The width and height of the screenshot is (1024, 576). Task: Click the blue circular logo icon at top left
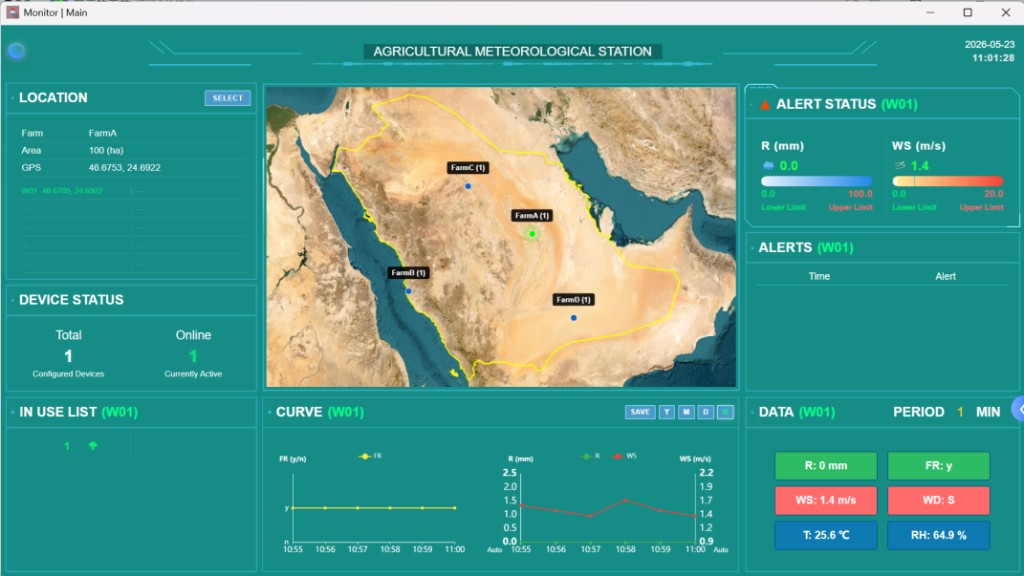[x=16, y=51]
